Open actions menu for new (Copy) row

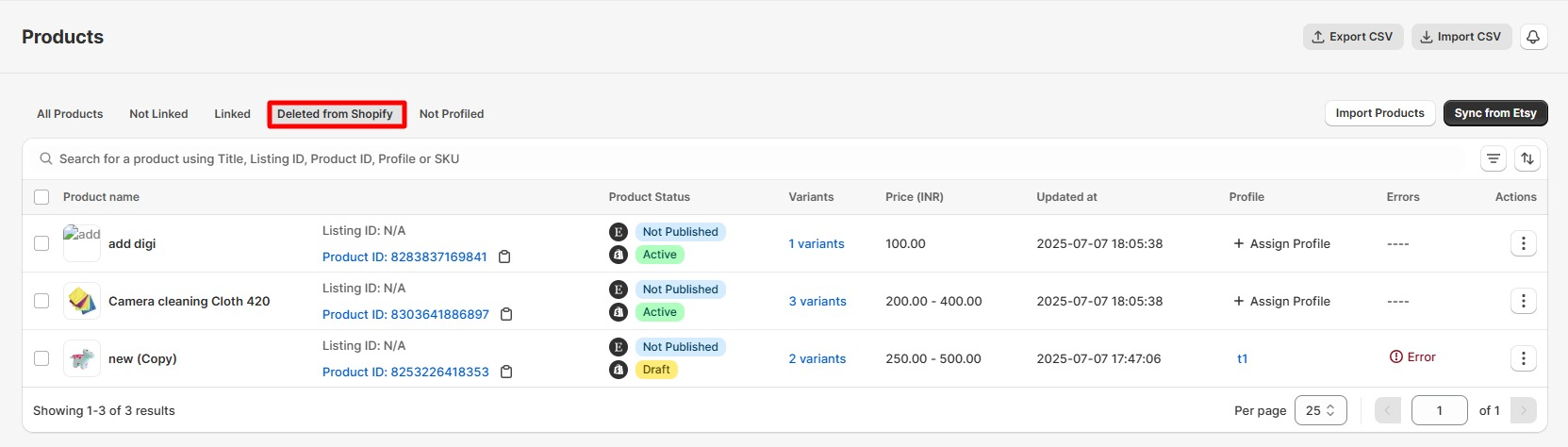pos(1524,358)
